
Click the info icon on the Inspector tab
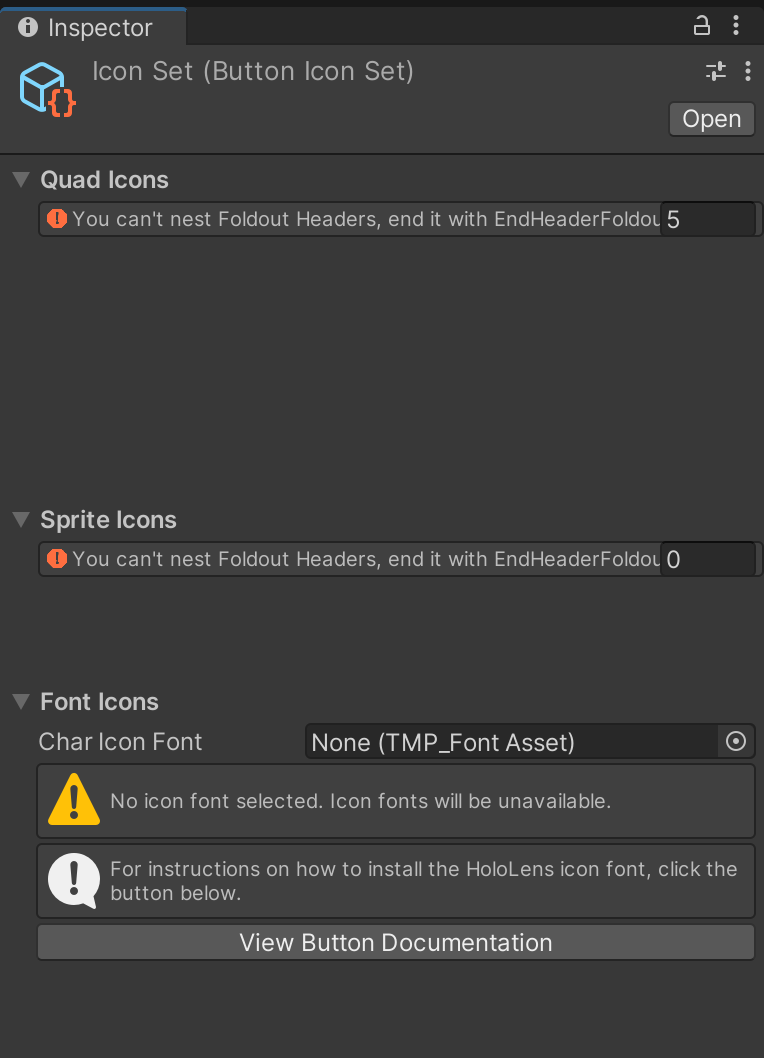(x=27, y=27)
